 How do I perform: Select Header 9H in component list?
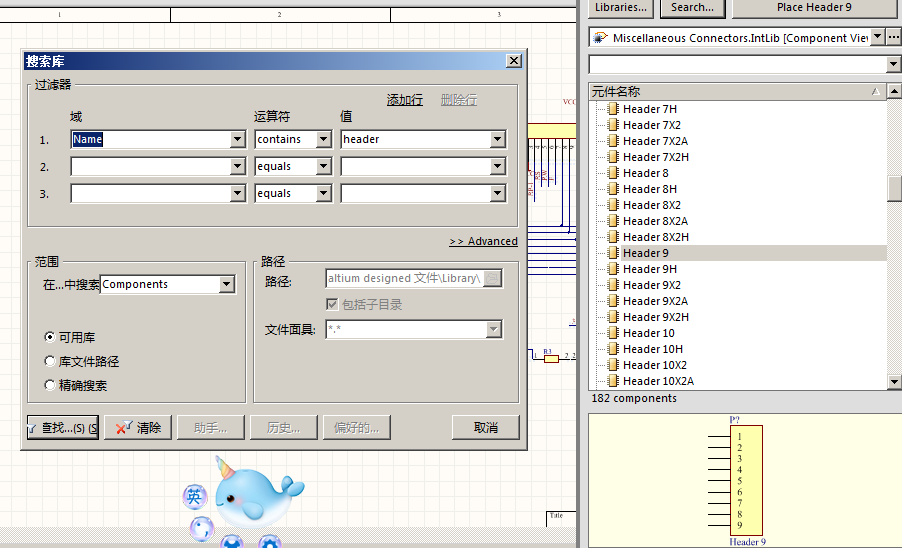click(649, 269)
